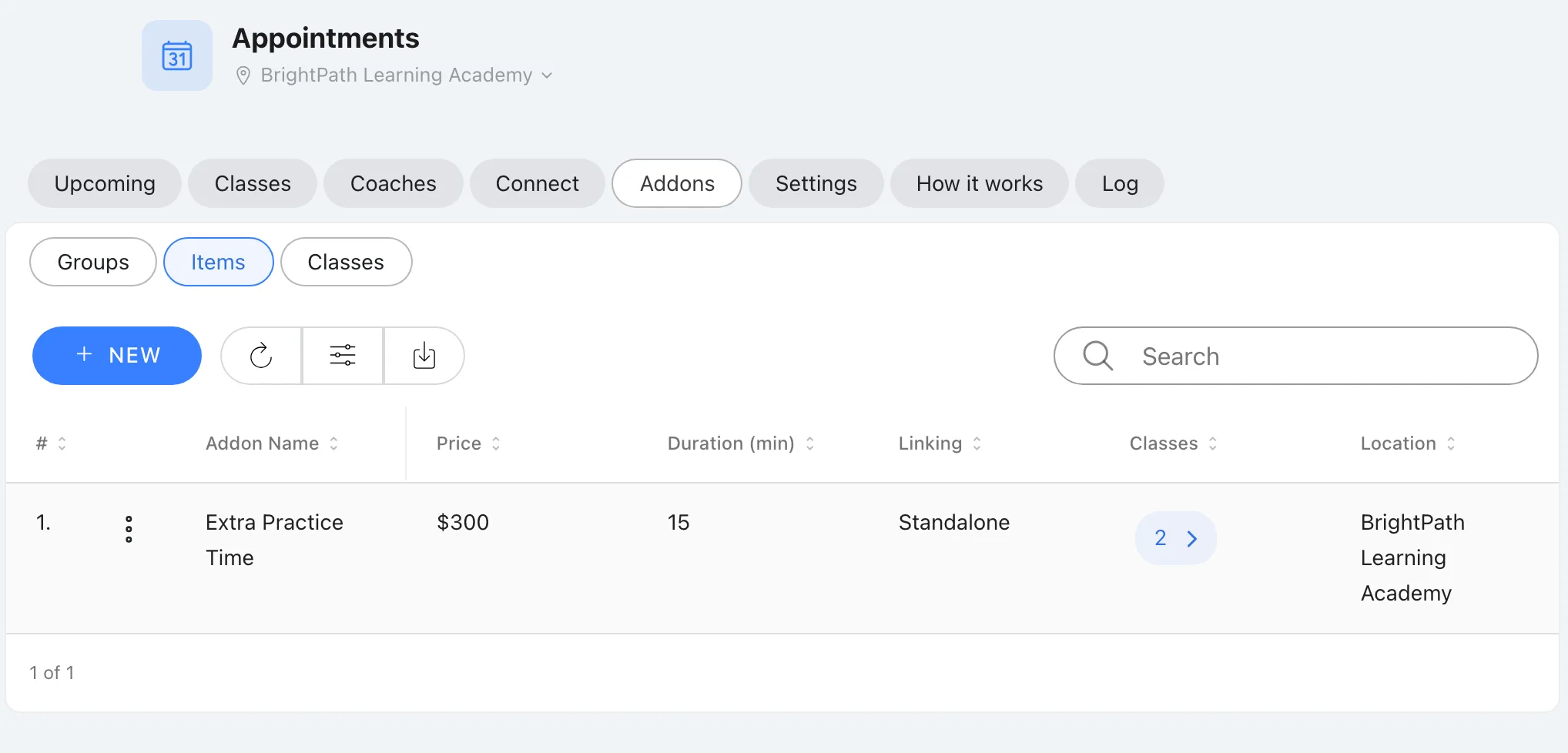
Task: Click the search magnifier icon
Action: [x=1097, y=356]
